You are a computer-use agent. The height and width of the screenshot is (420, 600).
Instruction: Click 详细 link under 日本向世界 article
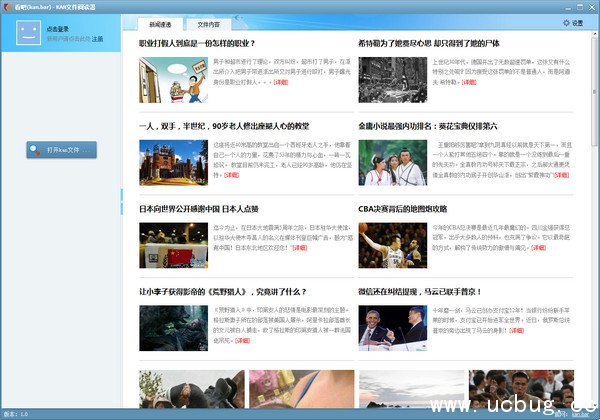tap(299, 246)
